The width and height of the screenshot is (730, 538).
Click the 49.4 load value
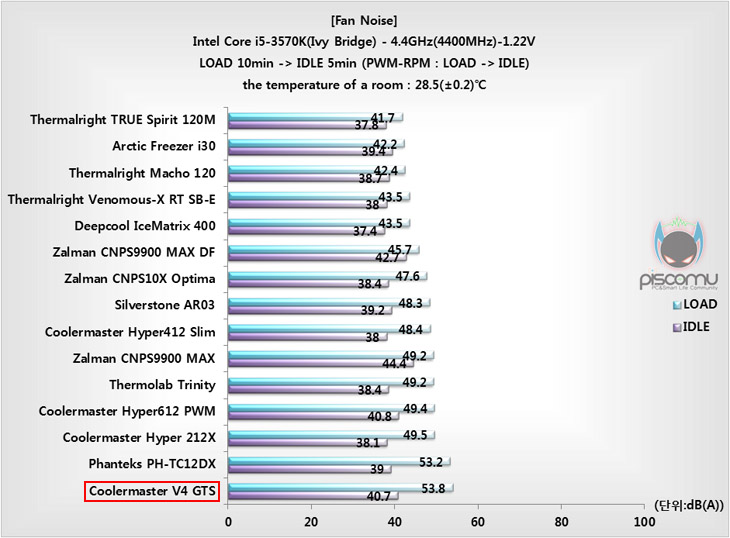tap(415, 409)
